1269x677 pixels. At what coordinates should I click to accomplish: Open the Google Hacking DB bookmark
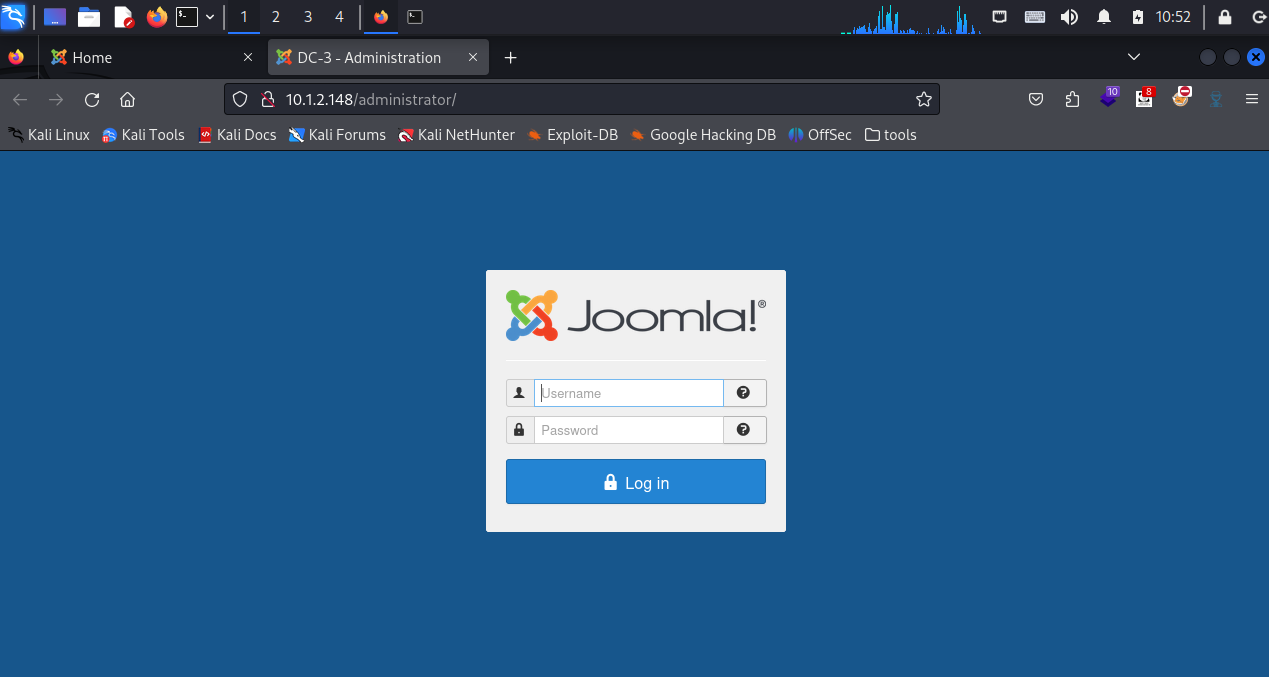tap(703, 134)
